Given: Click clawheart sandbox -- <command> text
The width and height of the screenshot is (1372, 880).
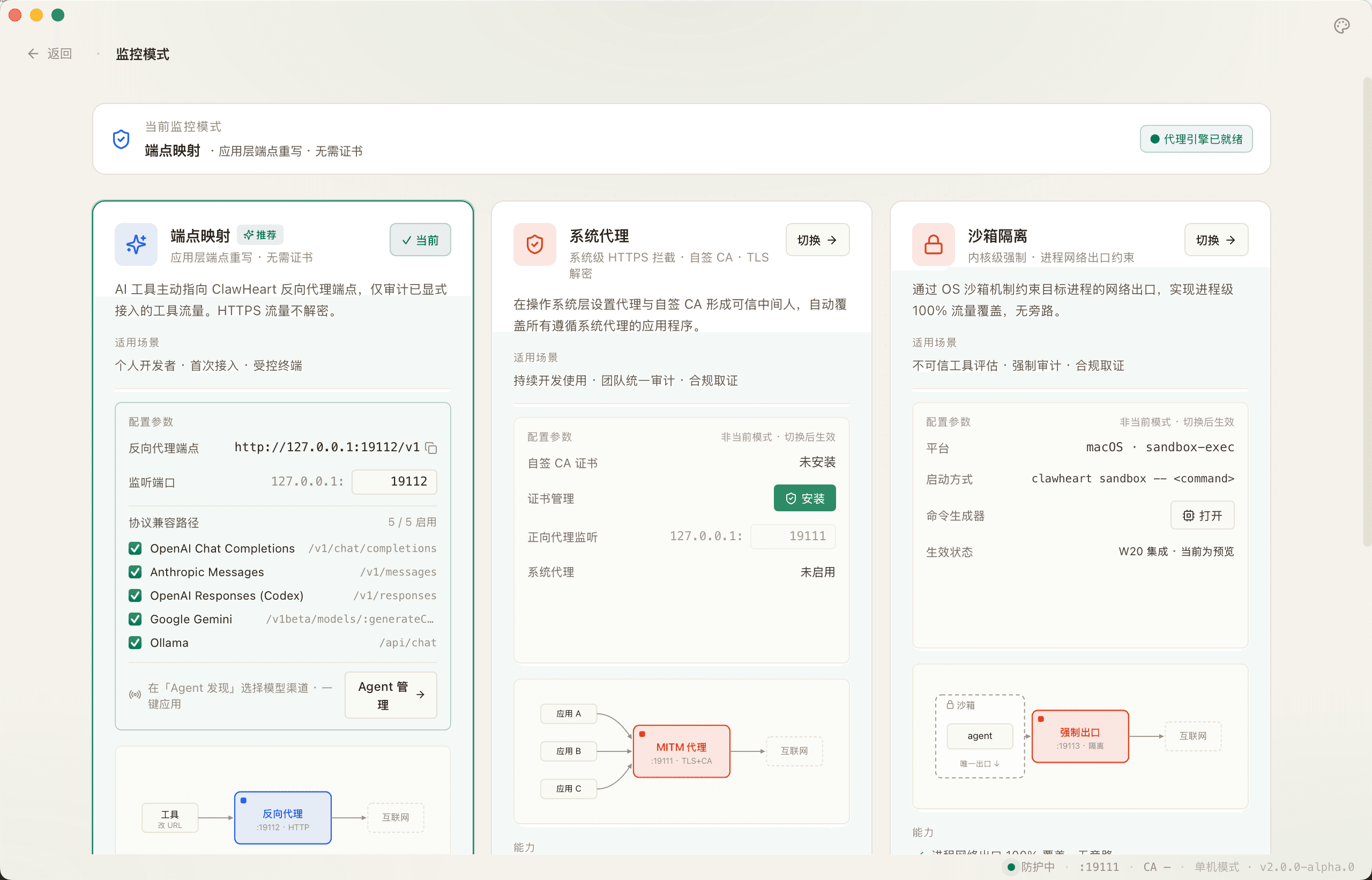Looking at the screenshot, I should (x=1132, y=478).
